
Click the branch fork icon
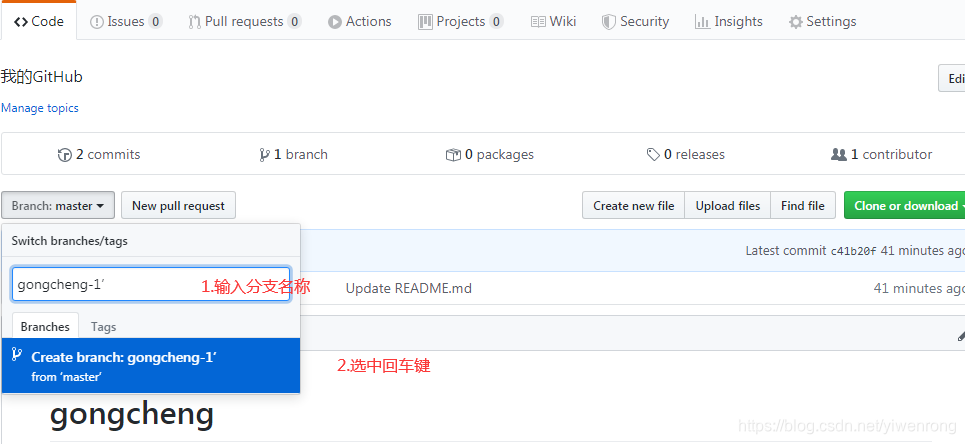click(265, 155)
